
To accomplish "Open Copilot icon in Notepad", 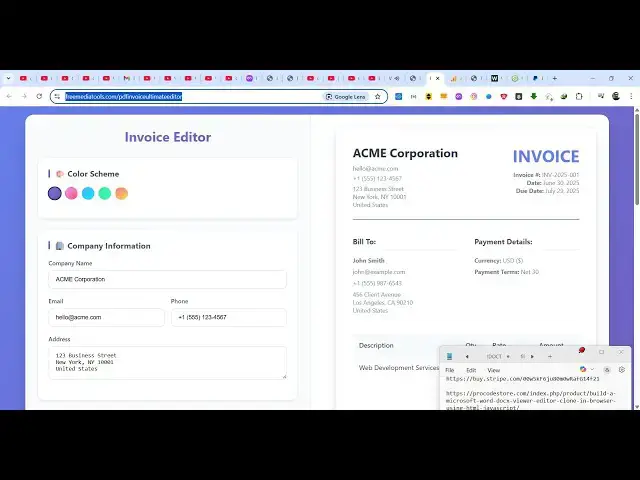I will click(583, 369).
